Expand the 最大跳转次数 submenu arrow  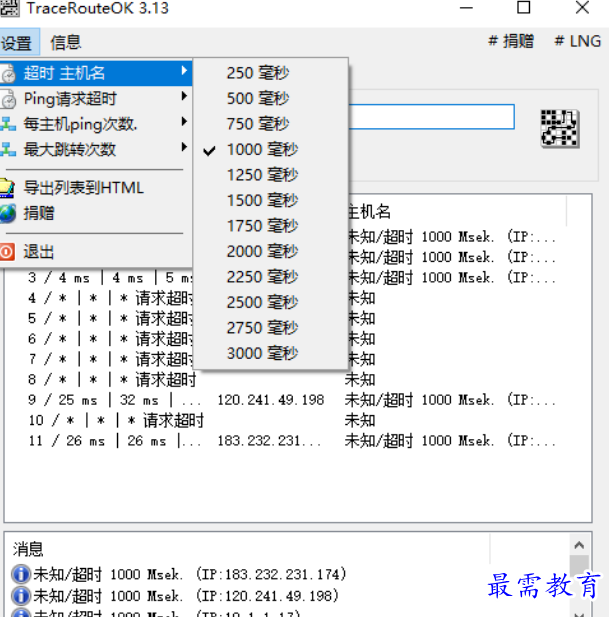coord(184,147)
